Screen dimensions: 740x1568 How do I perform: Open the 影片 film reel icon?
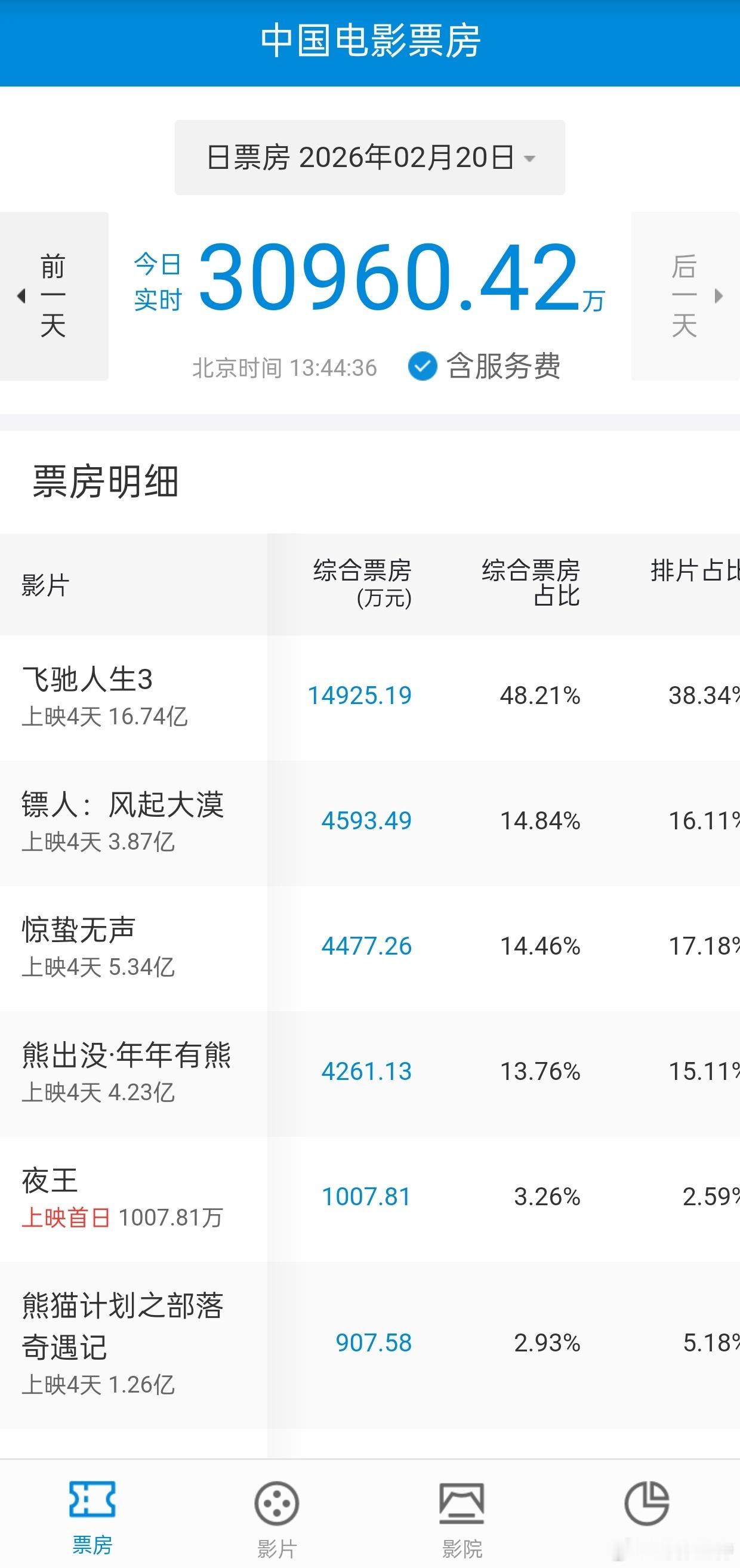[276, 1503]
